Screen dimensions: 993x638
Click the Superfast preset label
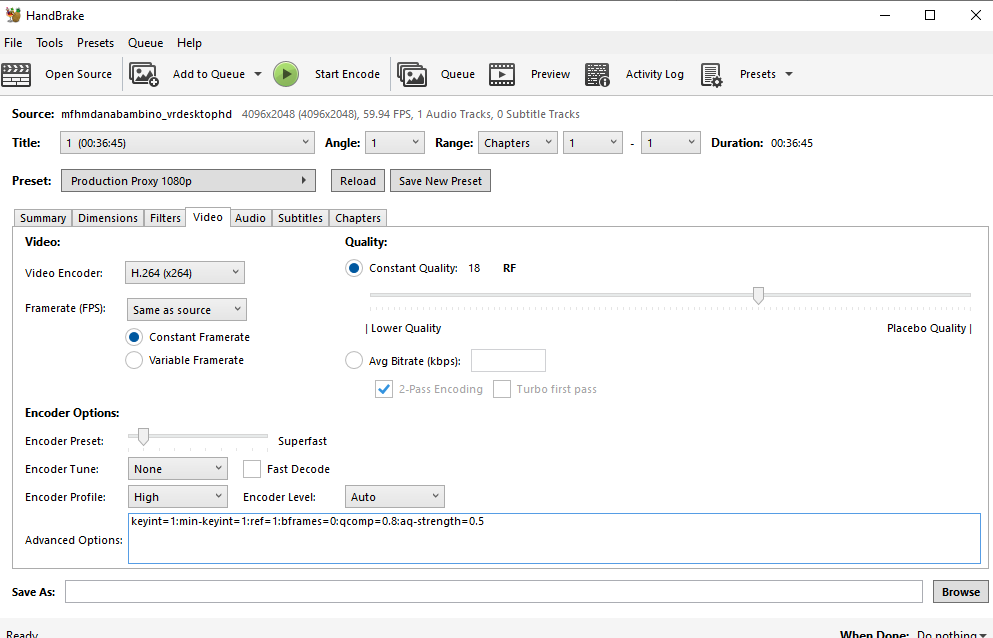click(303, 441)
